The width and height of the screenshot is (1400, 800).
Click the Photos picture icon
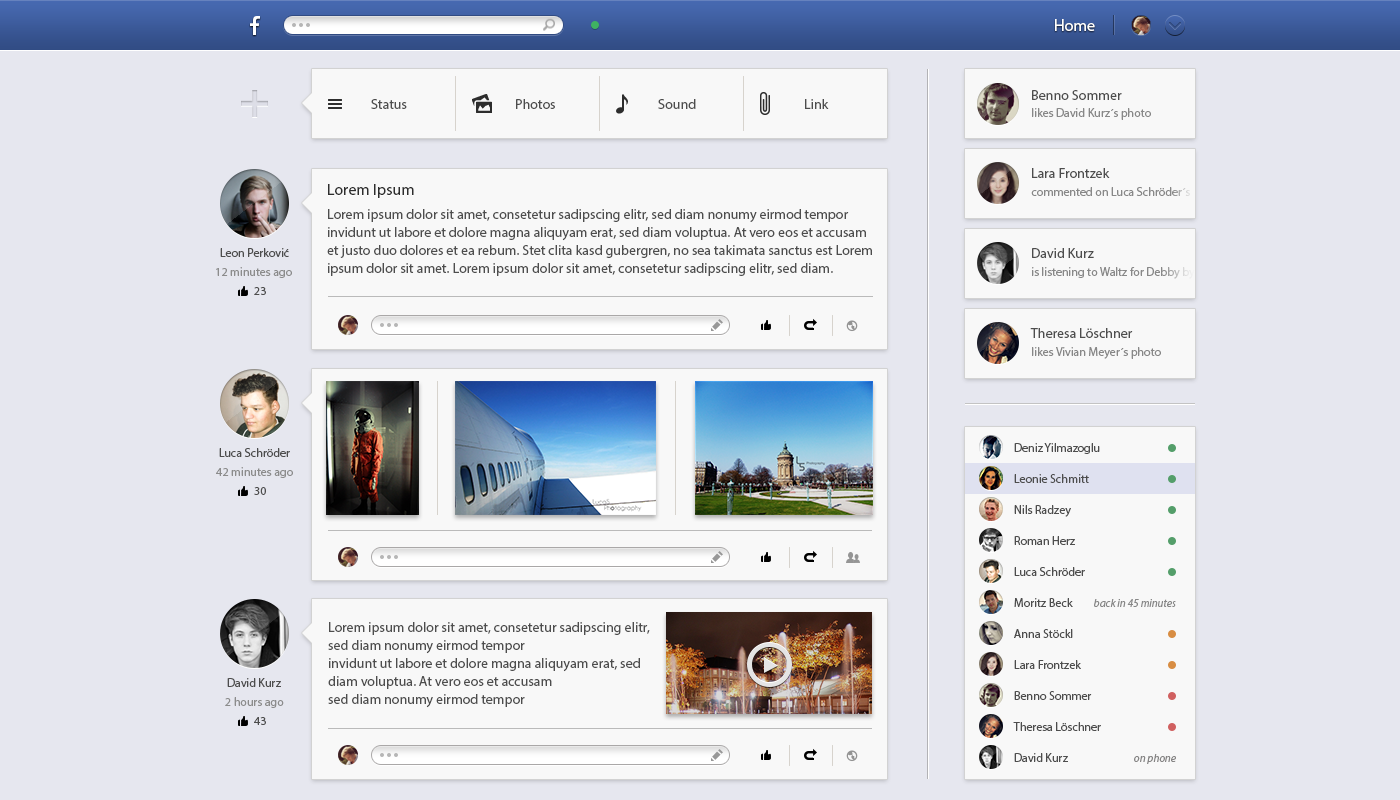coord(483,104)
